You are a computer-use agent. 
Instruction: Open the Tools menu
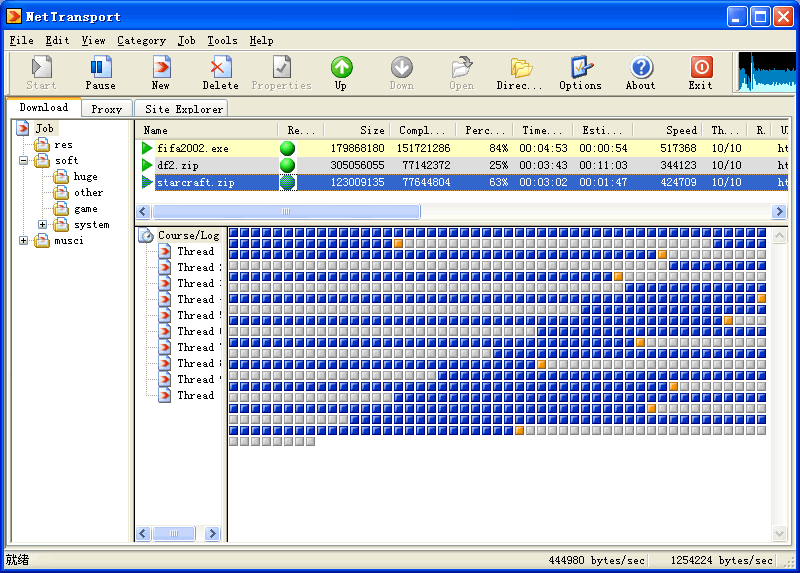click(222, 40)
